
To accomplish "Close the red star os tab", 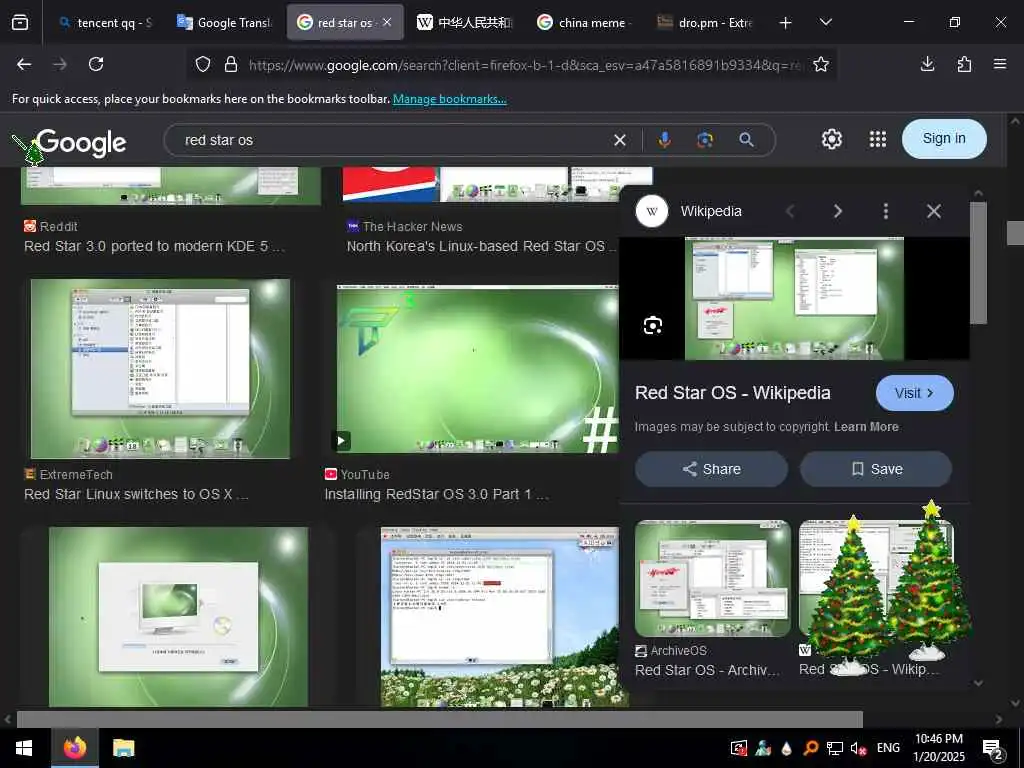I will point(387,22).
